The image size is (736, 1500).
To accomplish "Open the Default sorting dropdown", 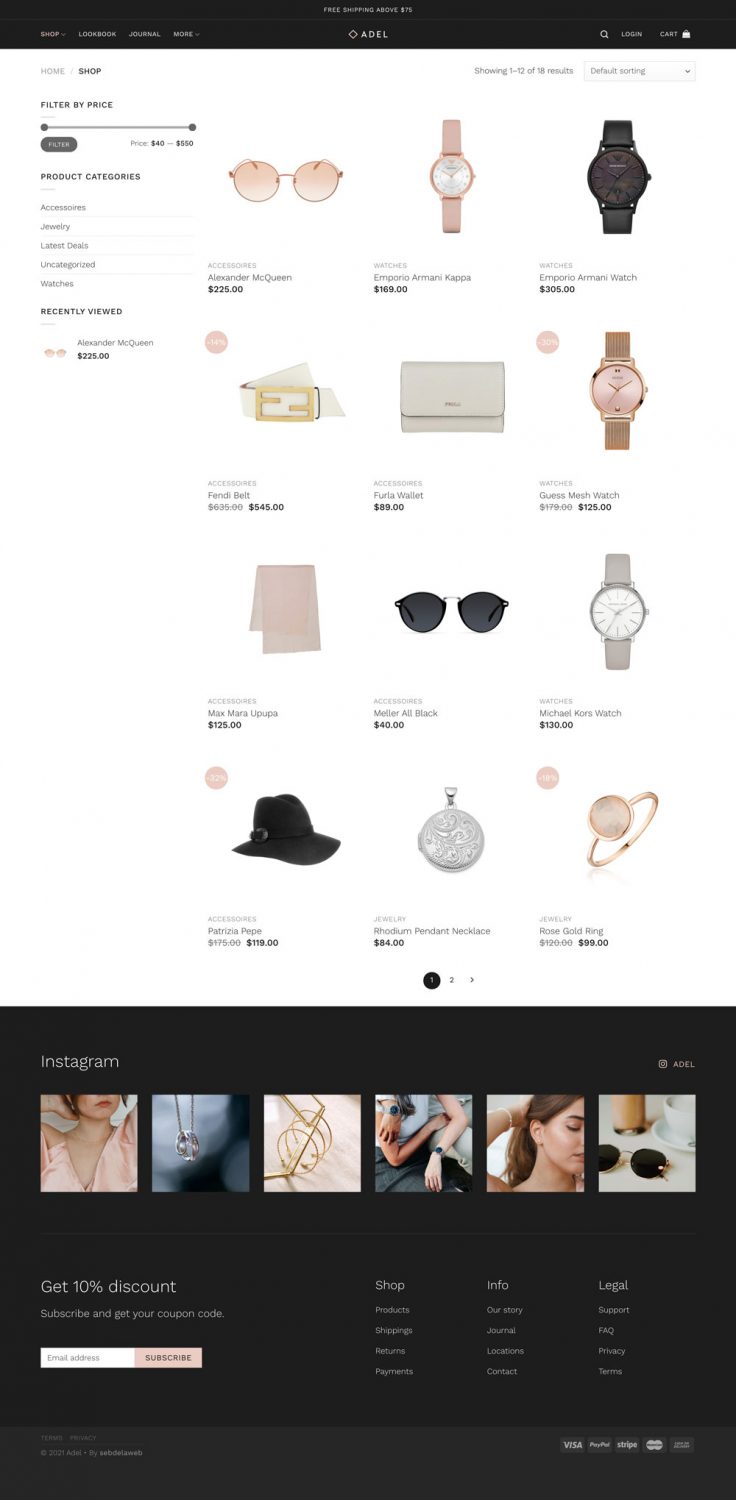I will [640, 71].
